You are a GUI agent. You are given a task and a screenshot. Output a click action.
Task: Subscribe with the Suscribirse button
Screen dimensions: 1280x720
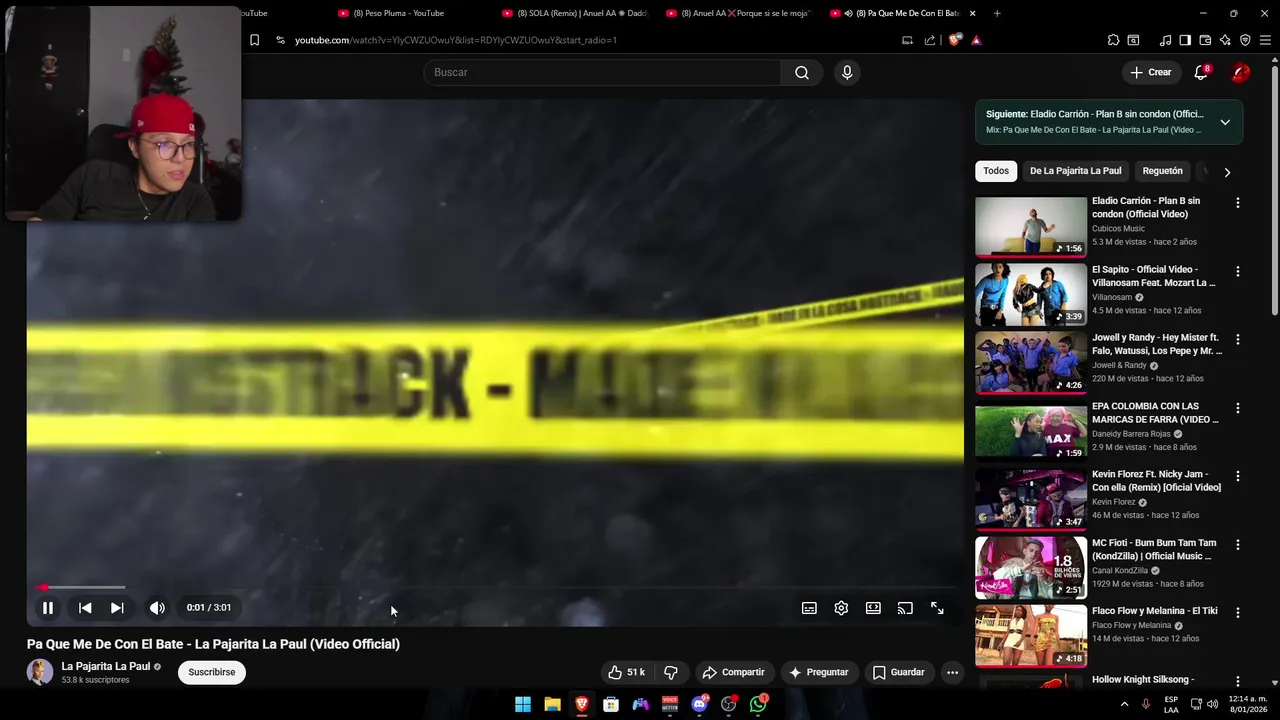[x=212, y=672]
